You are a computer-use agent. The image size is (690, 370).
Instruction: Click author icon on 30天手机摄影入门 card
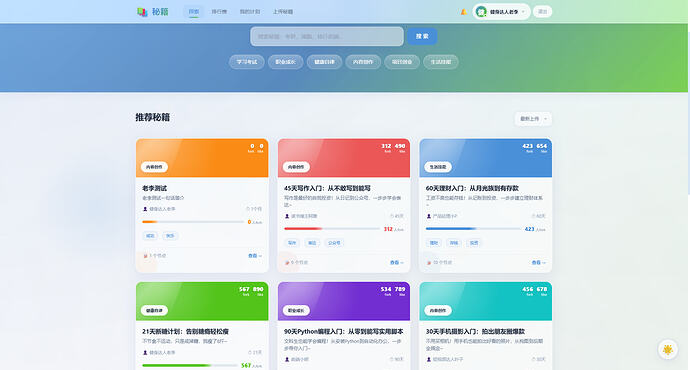429,359
